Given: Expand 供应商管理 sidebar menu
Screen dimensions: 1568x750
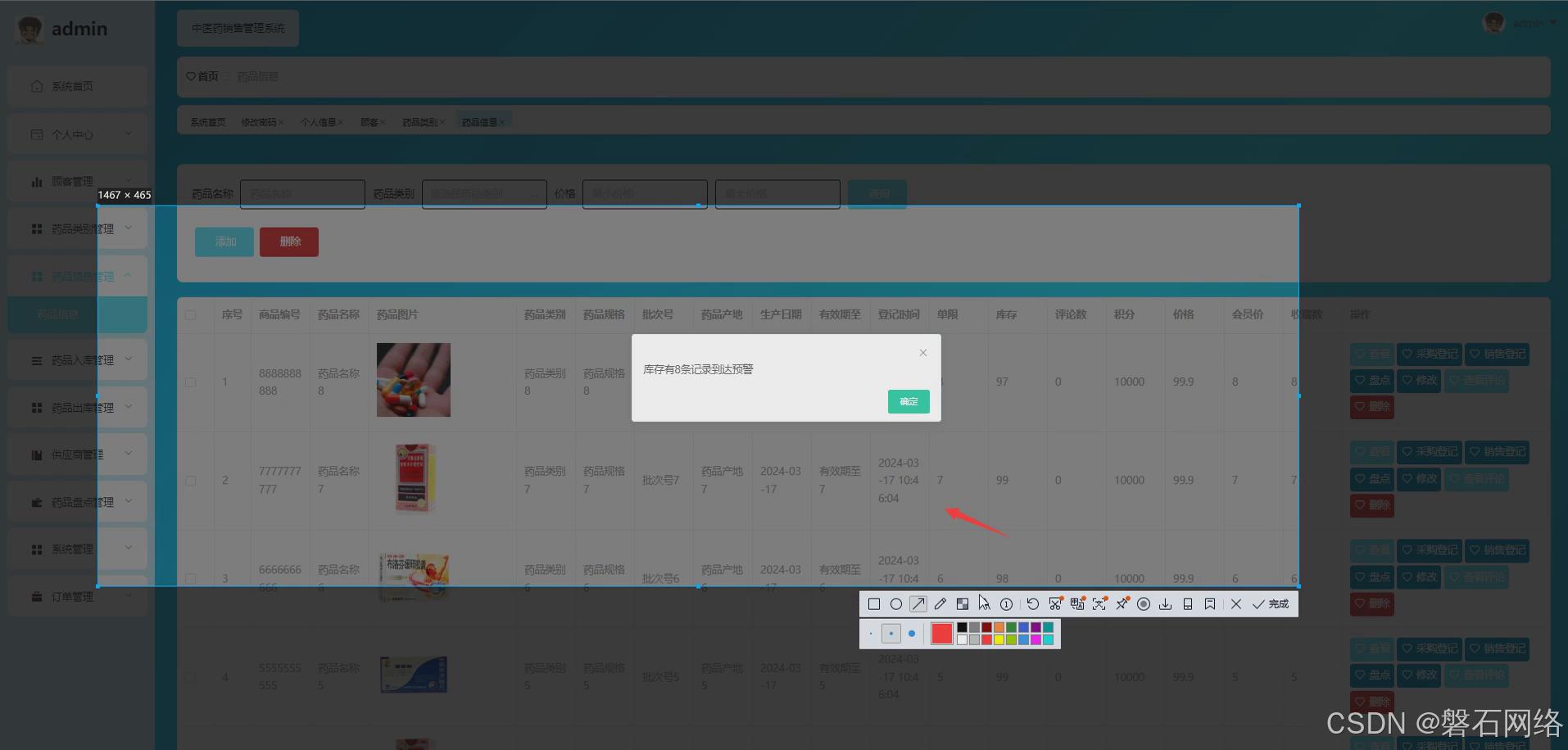Looking at the screenshot, I should tap(77, 454).
